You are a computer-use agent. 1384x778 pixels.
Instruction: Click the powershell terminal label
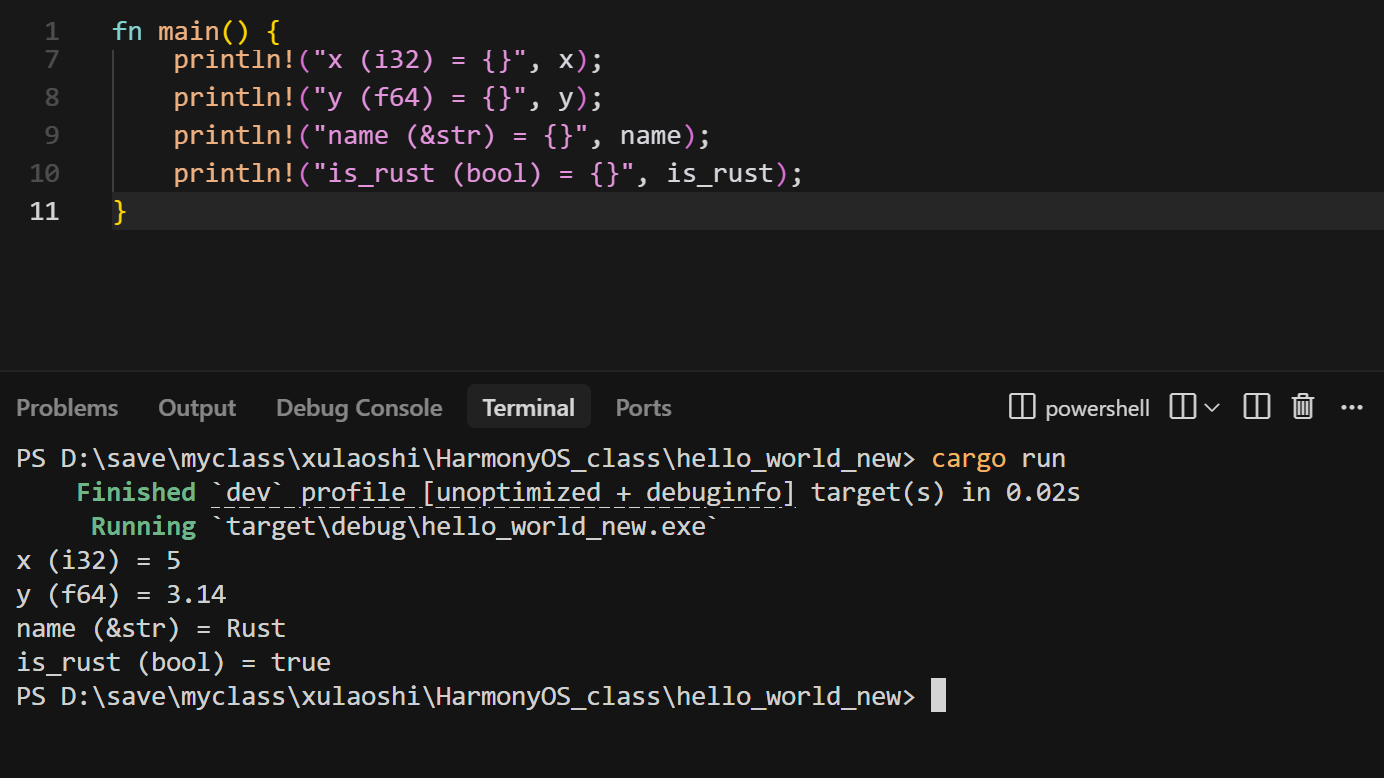pos(1097,408)
